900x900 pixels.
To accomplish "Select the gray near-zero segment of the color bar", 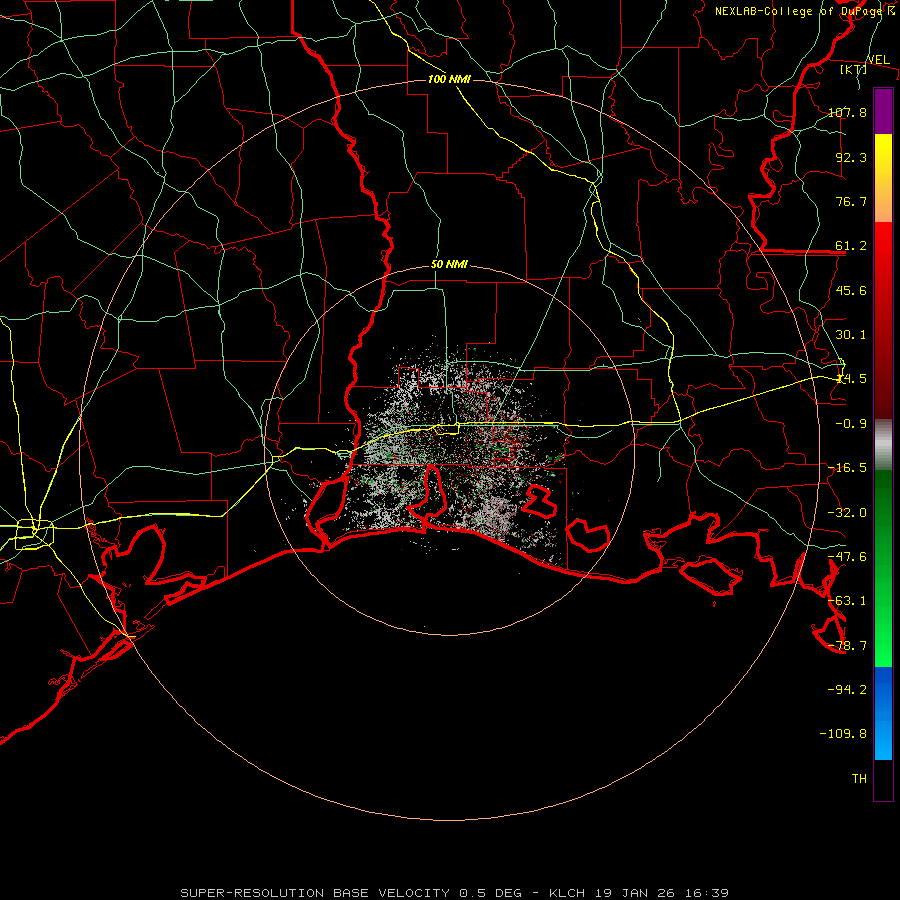I will coord(883,445).
